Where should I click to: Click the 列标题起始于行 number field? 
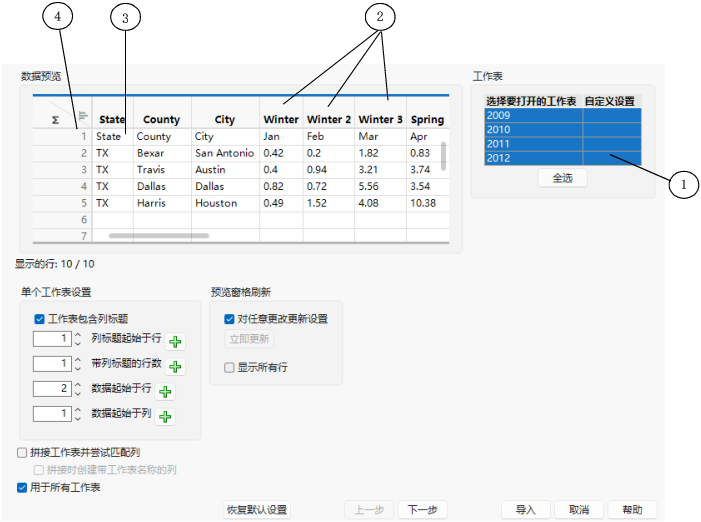tap(52, 339)
